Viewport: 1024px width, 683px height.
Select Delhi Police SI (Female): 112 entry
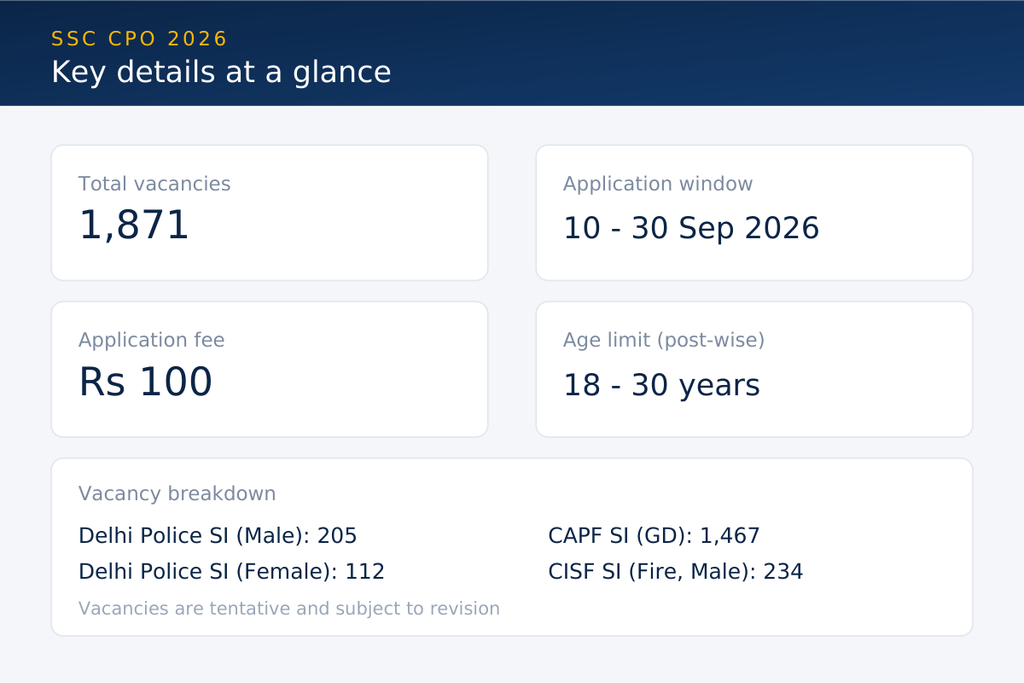[231, 572]
